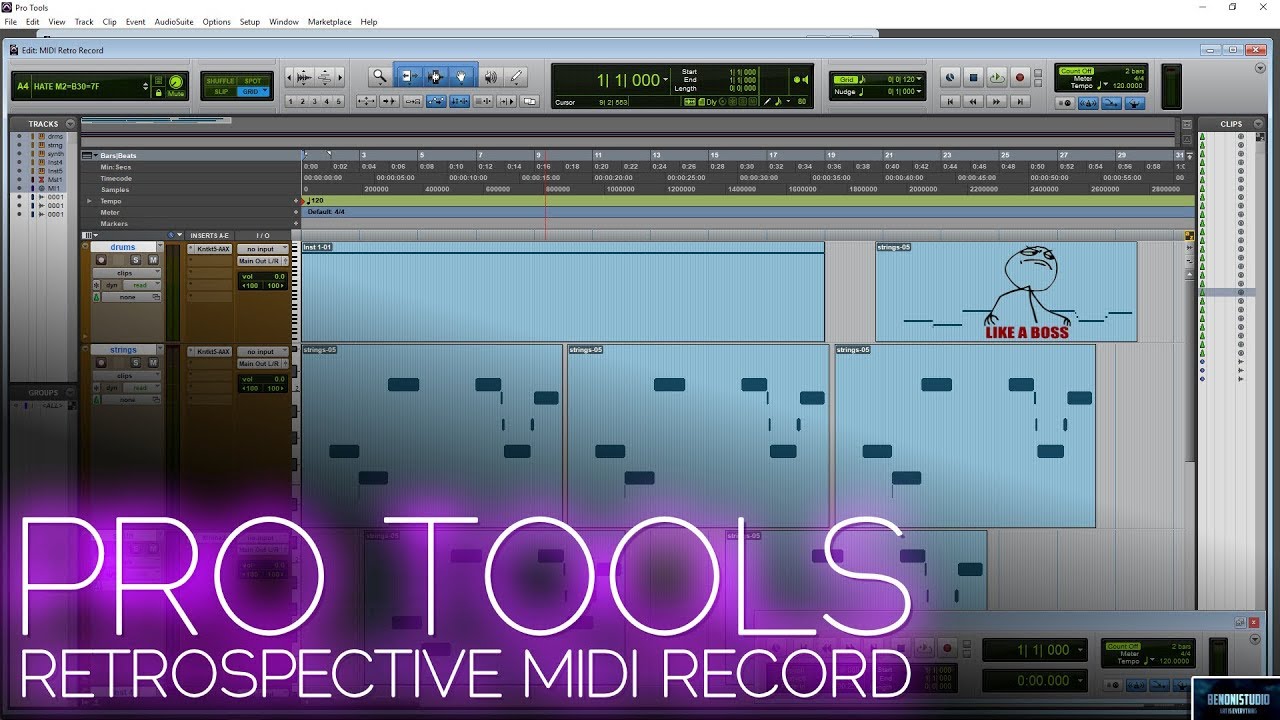Solo the drums track
1280x720 pixels.
pyautogui.click(x=136, y=260)
